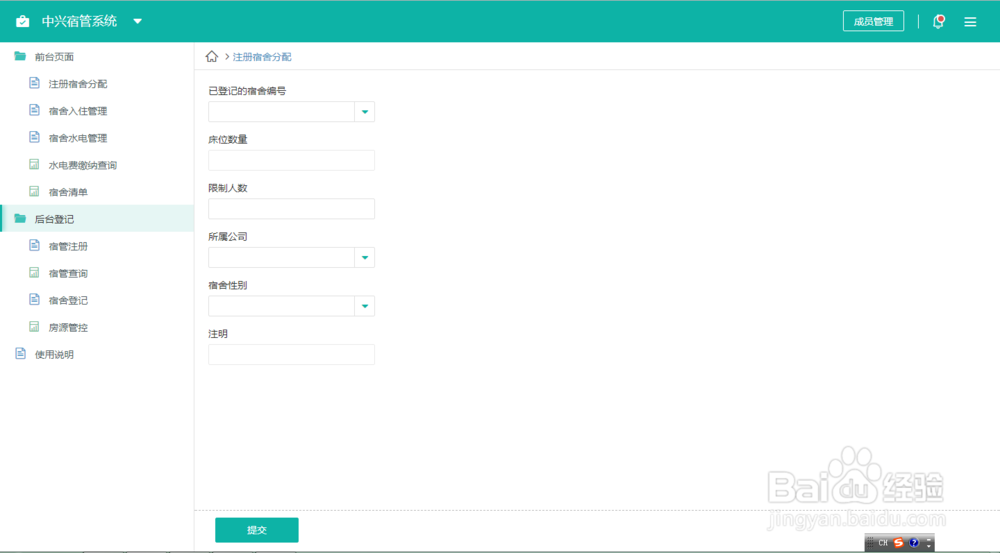The height and width of the screenshot is (553, 1000).
Task: Click the form icon beside 注册宿舍分配
Action: (x=34, y=83)
